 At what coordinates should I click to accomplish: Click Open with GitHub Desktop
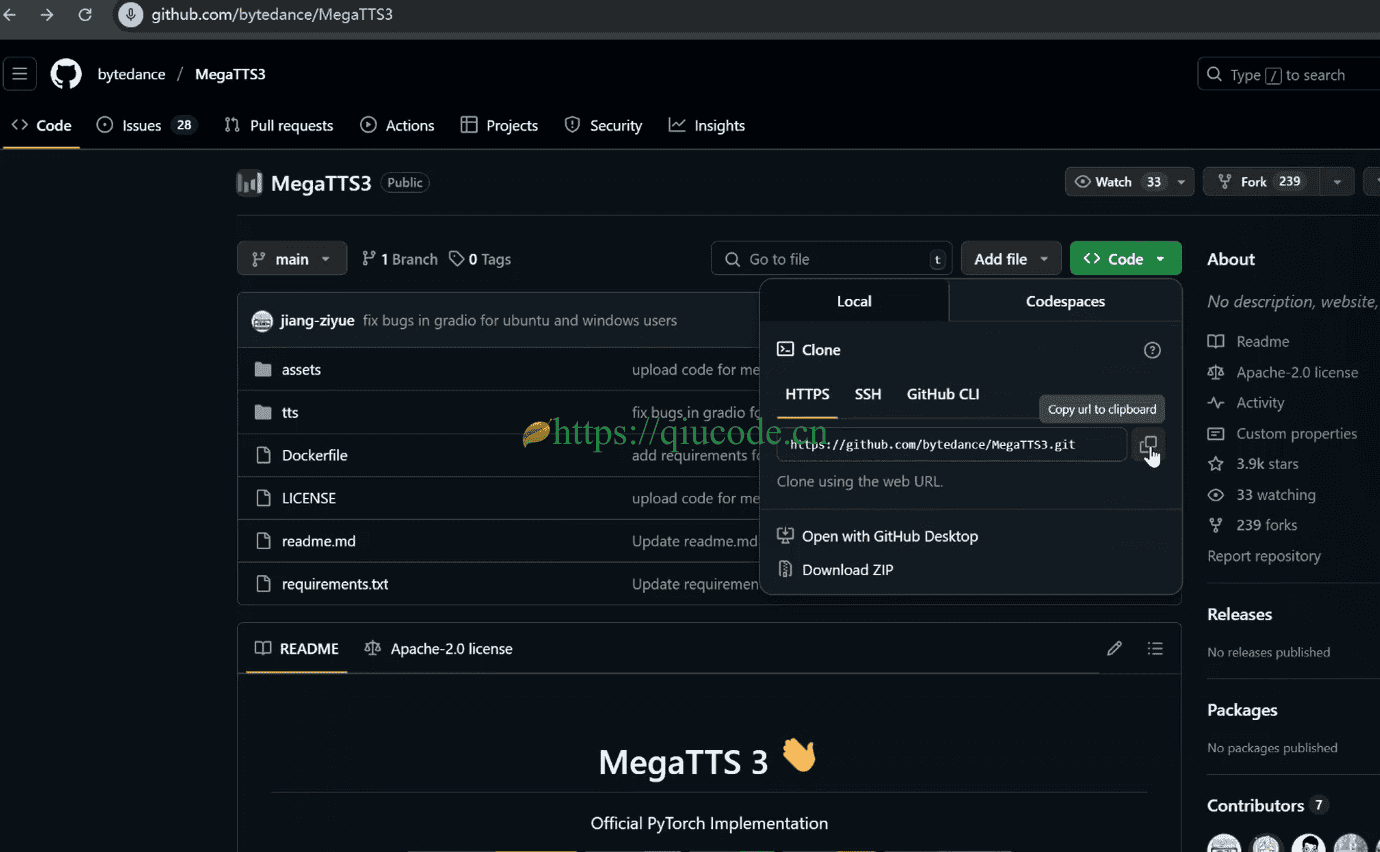pos(889,536)
